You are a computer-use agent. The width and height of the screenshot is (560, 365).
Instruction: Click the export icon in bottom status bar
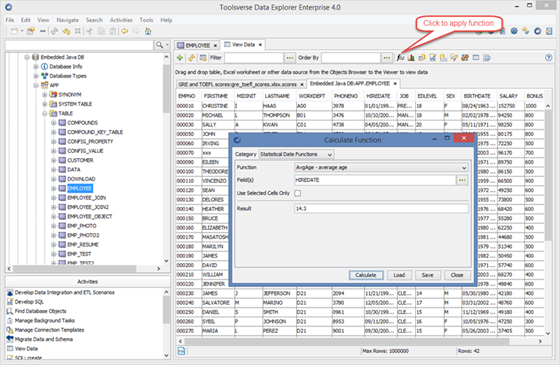(x=181, y=351)
